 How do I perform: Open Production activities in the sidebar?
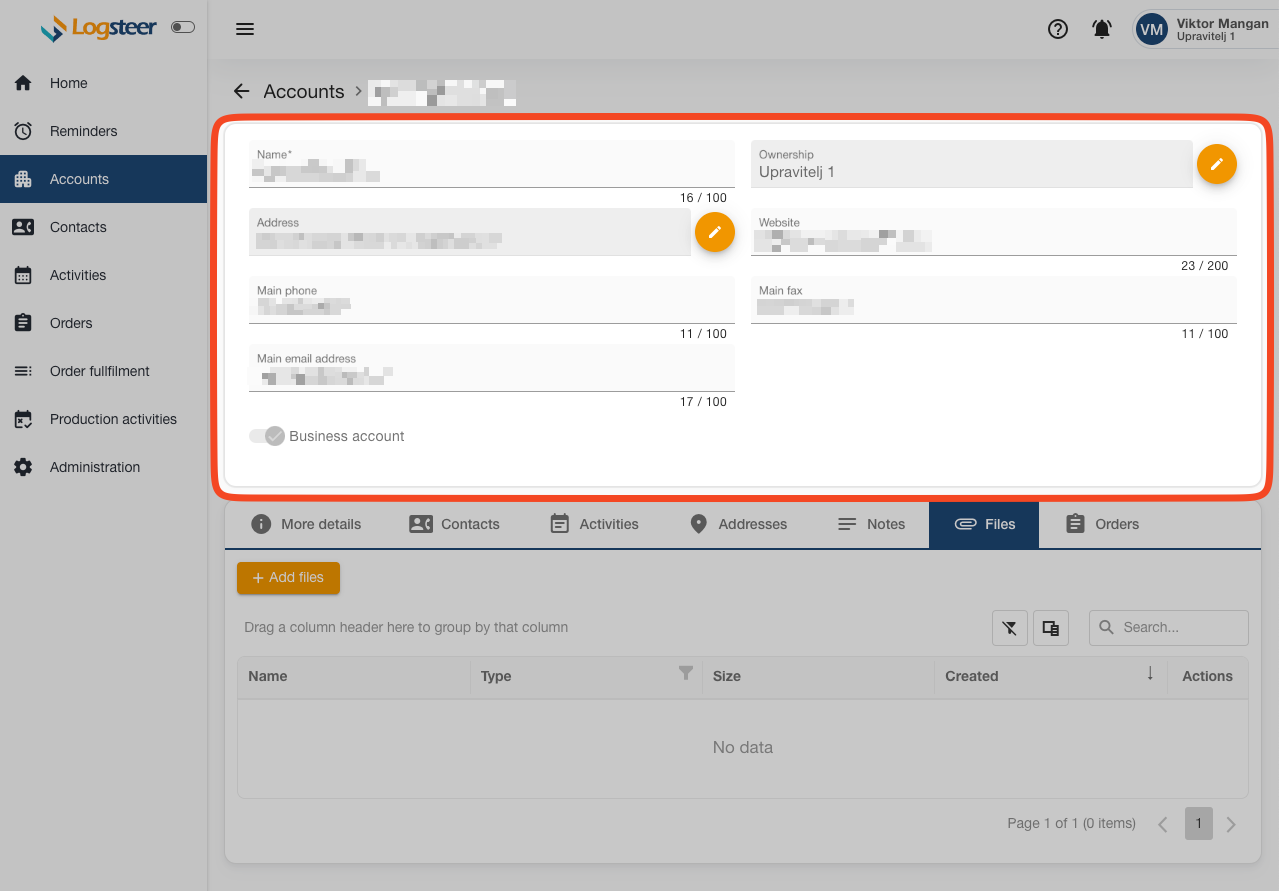click(113, 419)
